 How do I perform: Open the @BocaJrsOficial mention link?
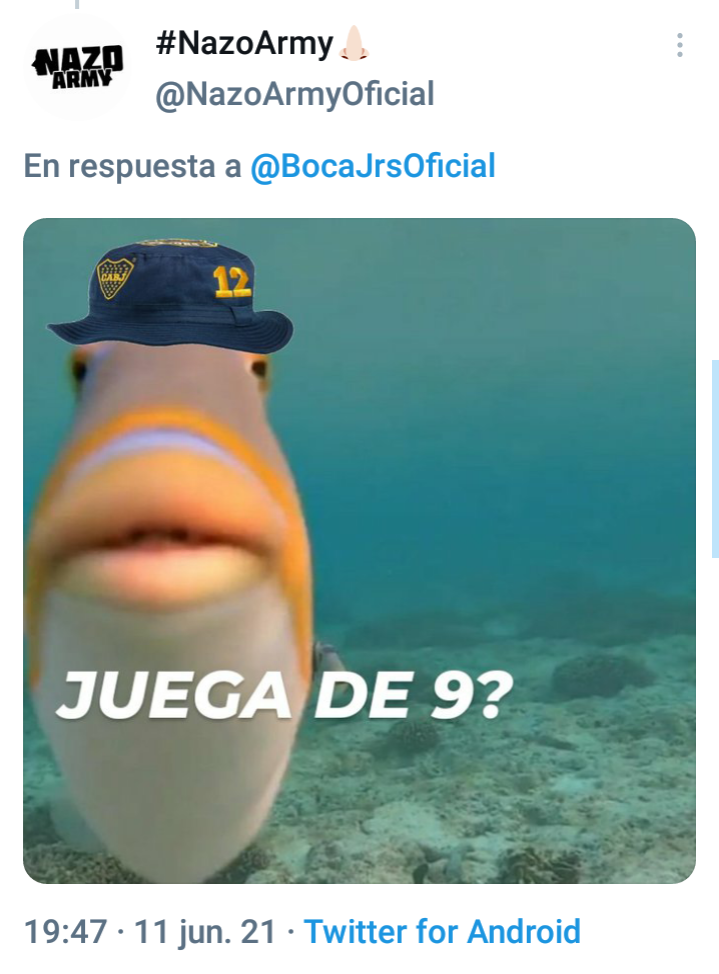coord(373,166)
